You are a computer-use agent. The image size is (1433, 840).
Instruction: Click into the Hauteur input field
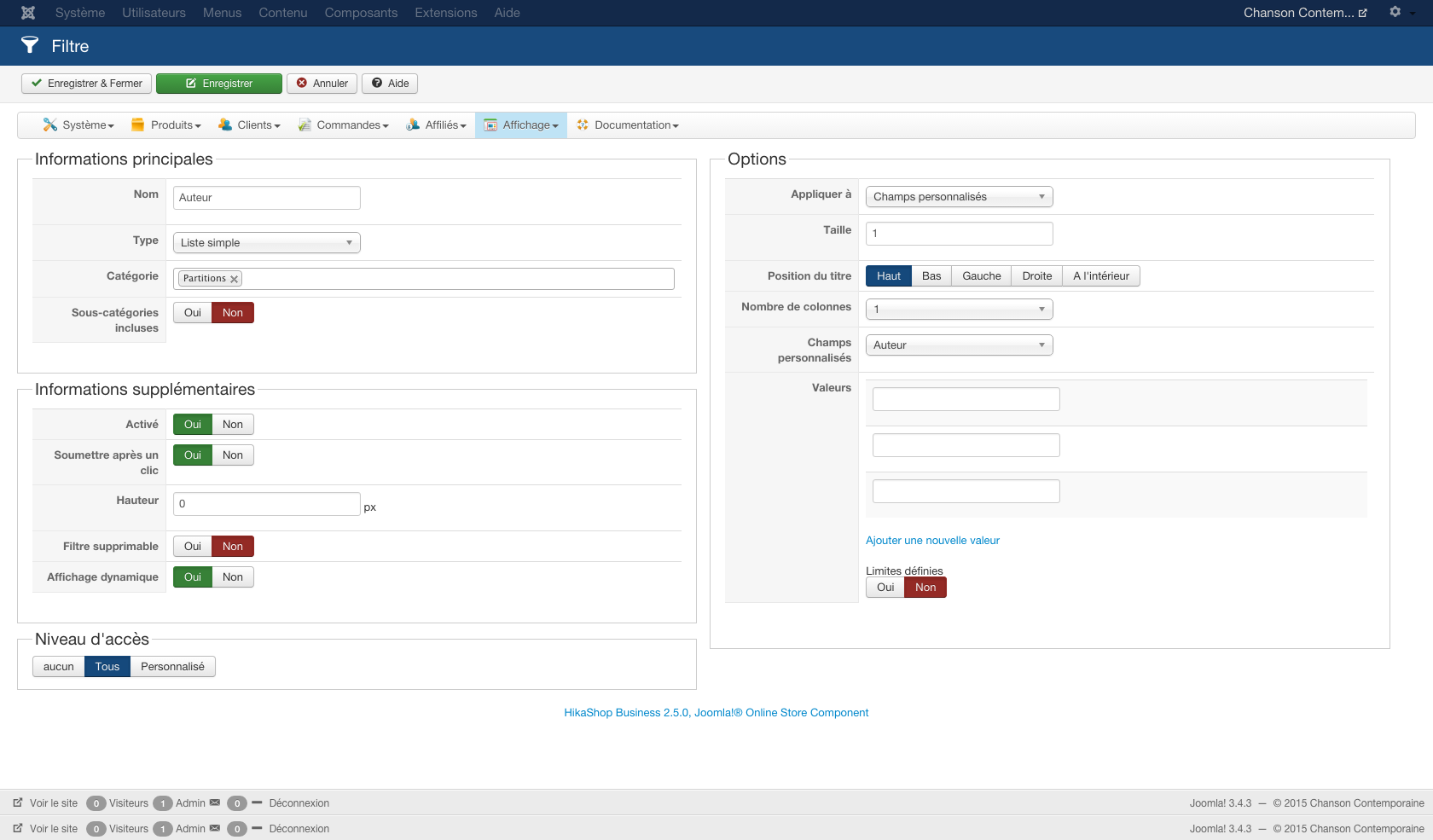(266, 504)
